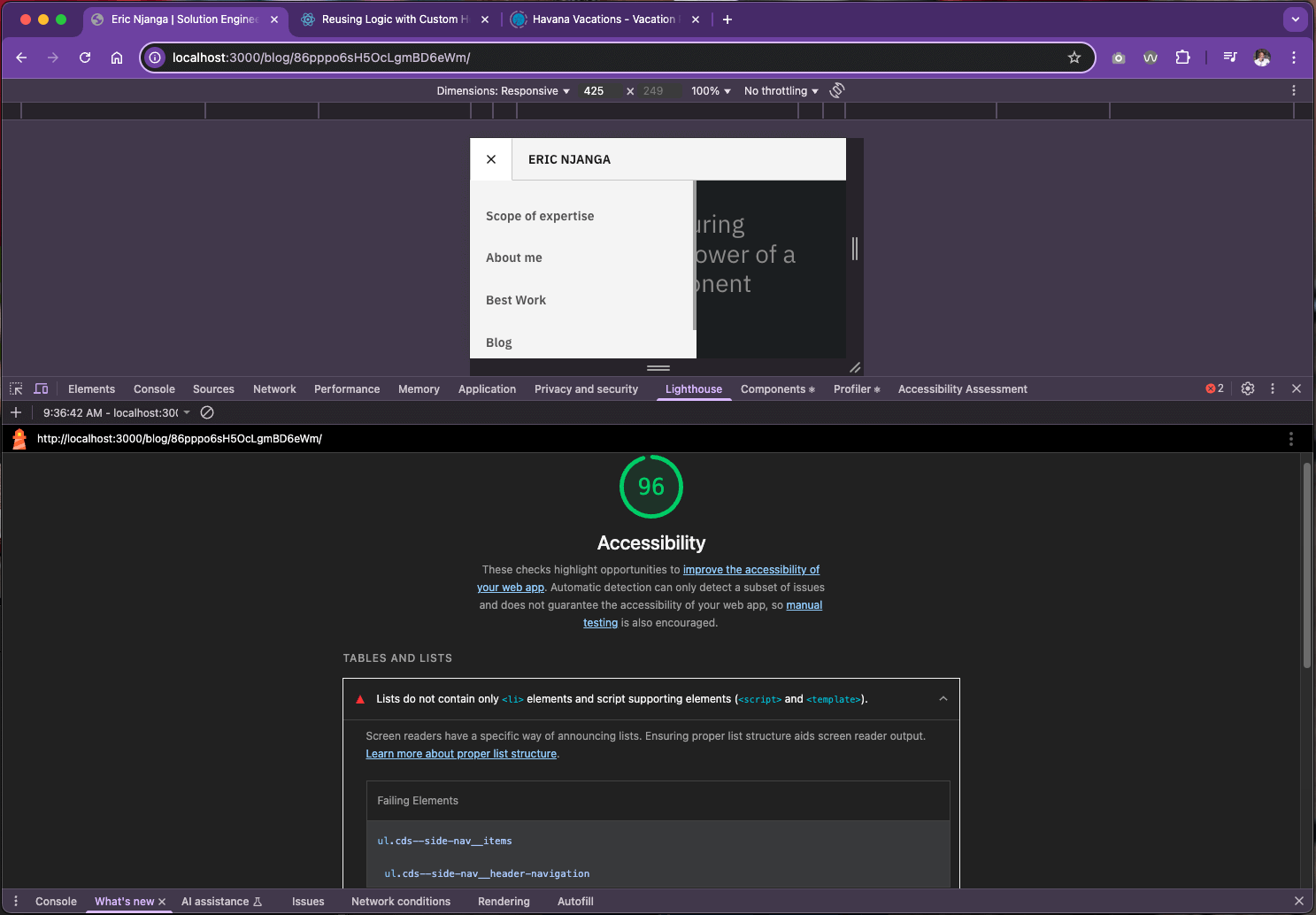Clear Lighthouse reports using the block icon

tap(207, 411)
